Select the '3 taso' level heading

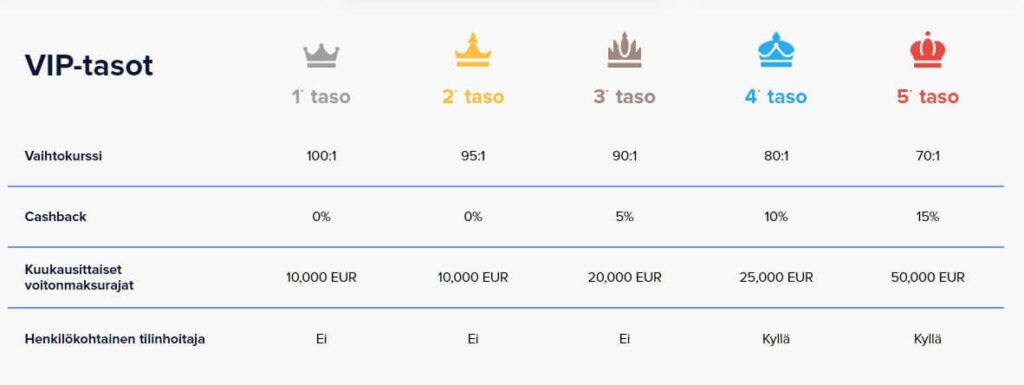click(624, 97)
